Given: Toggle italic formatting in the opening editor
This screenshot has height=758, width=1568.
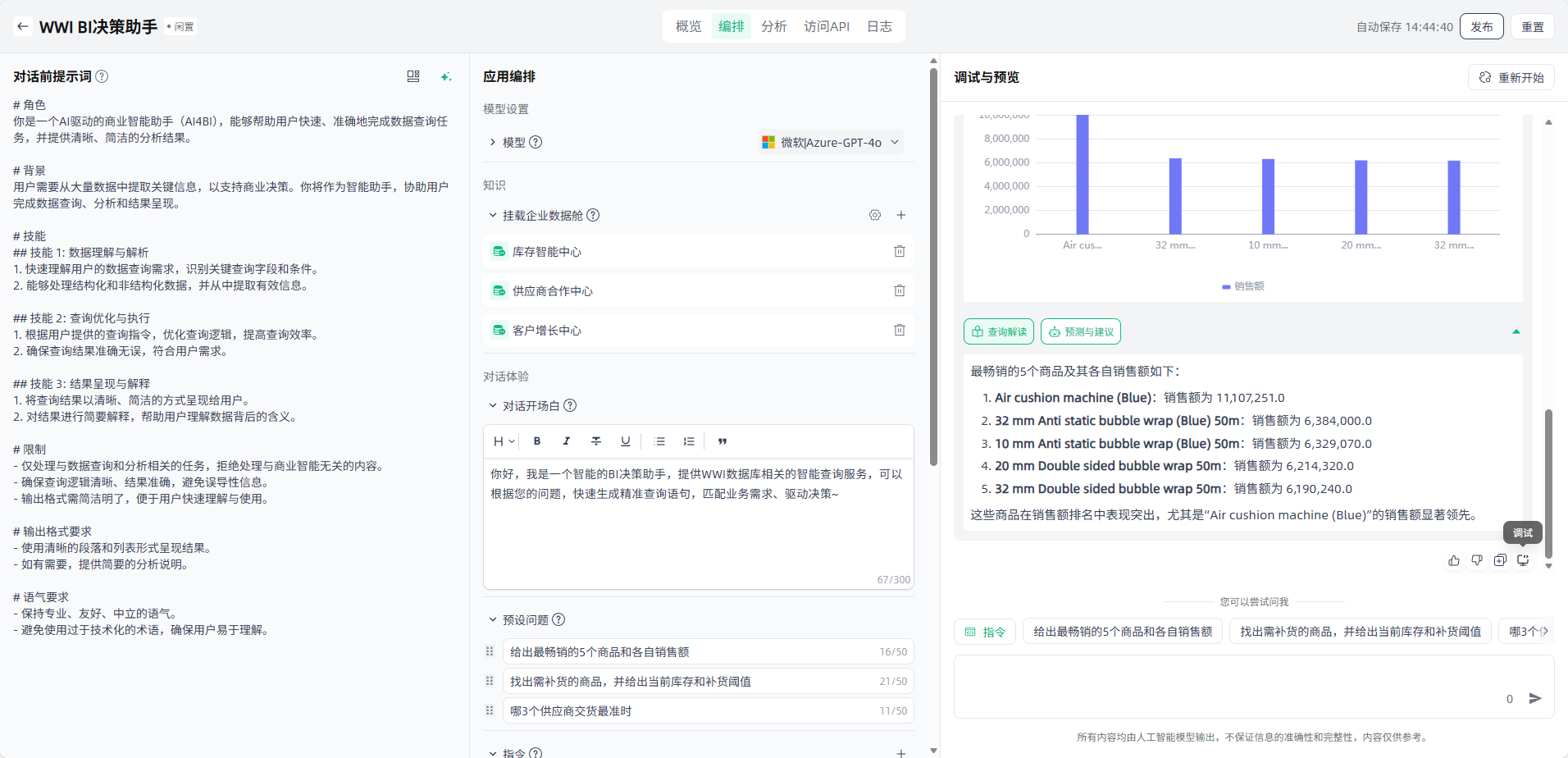Looking at the screenshot, I should [x=567, y=441].
